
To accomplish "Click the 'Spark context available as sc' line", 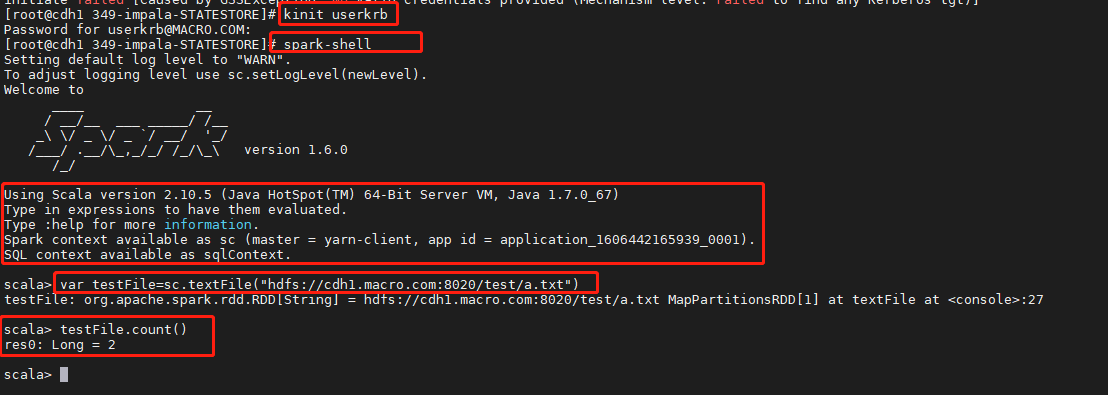I will pos(379,240).
